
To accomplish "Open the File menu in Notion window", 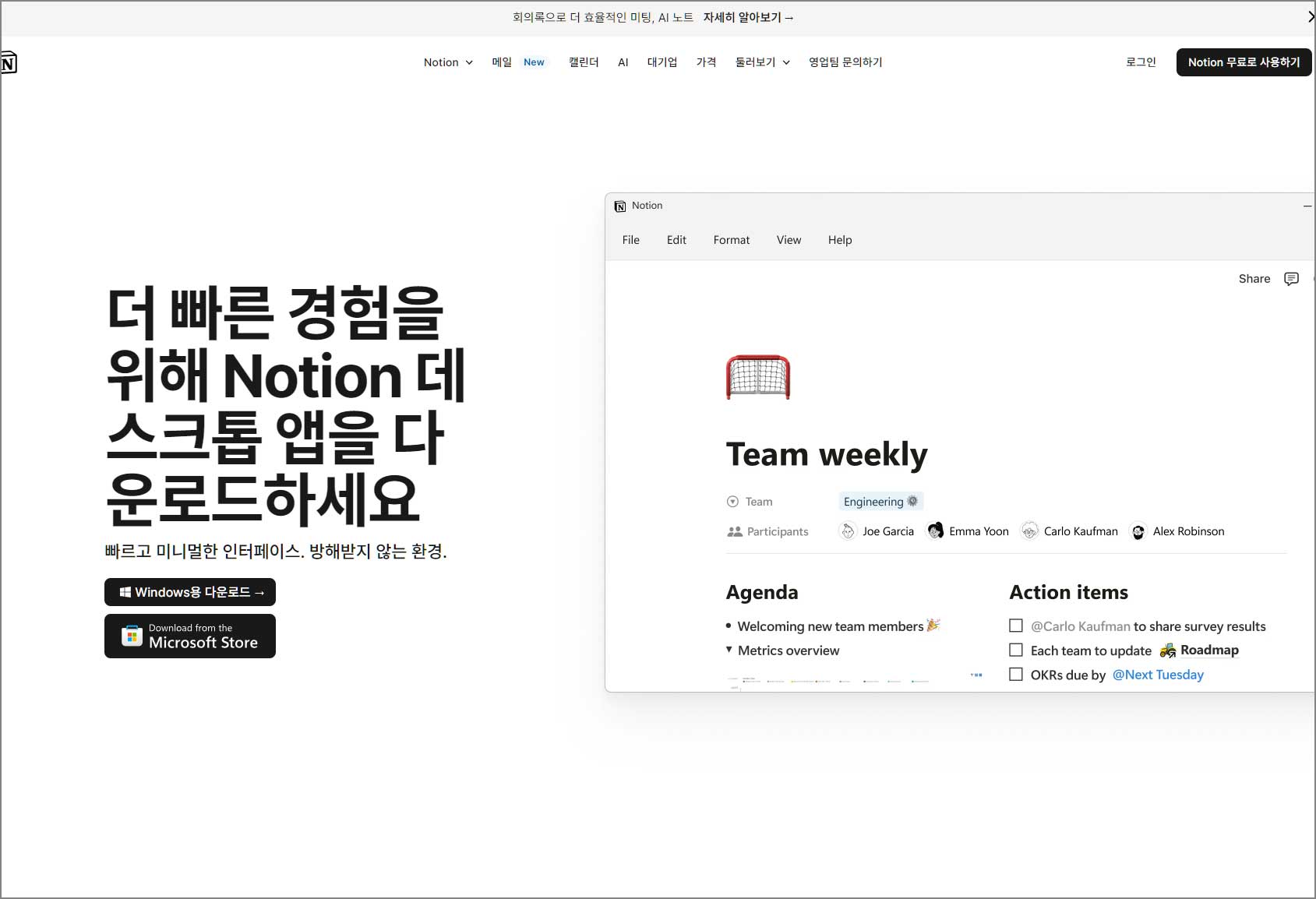I will tap(630, 240).
